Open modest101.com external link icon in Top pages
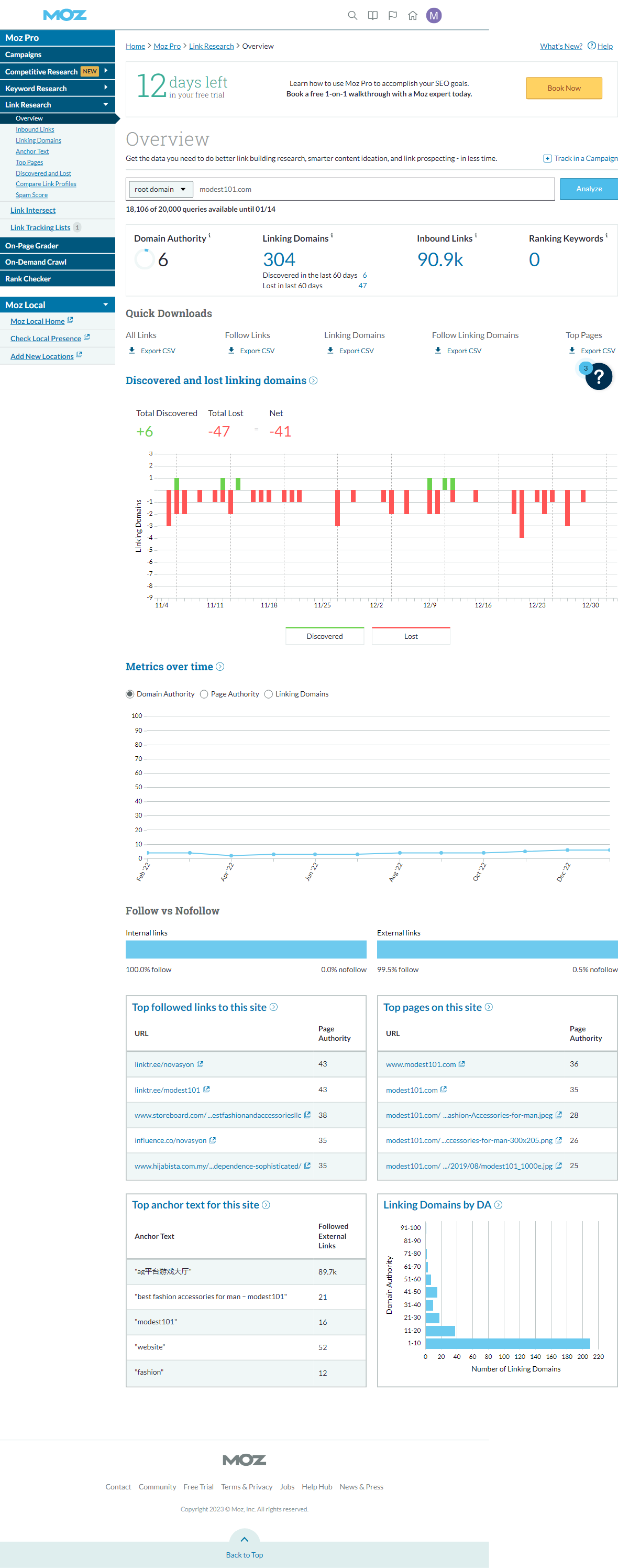The image size is (618, 1568). coord(444,1090)
